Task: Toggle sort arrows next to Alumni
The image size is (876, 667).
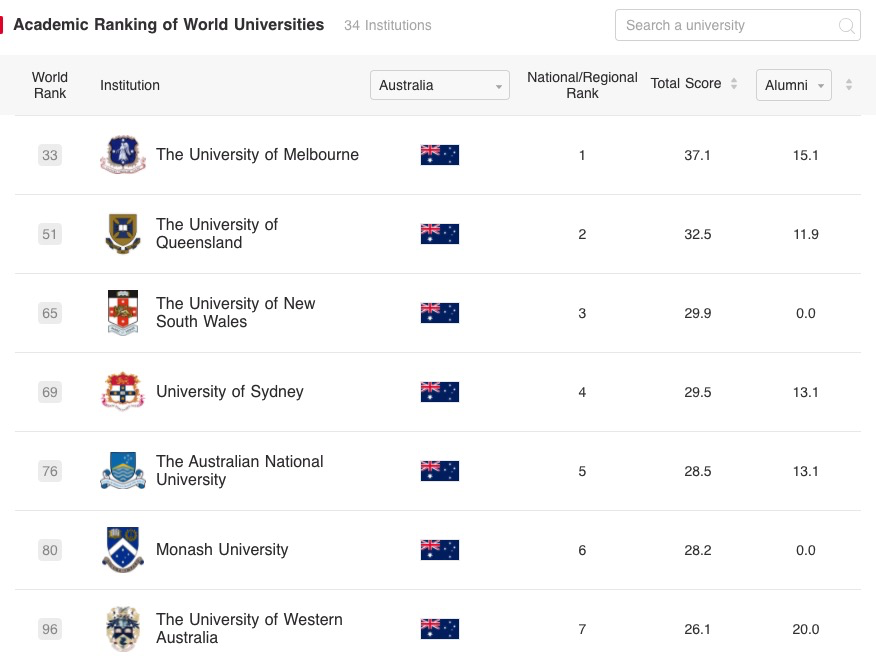Action: coord(849,85)
